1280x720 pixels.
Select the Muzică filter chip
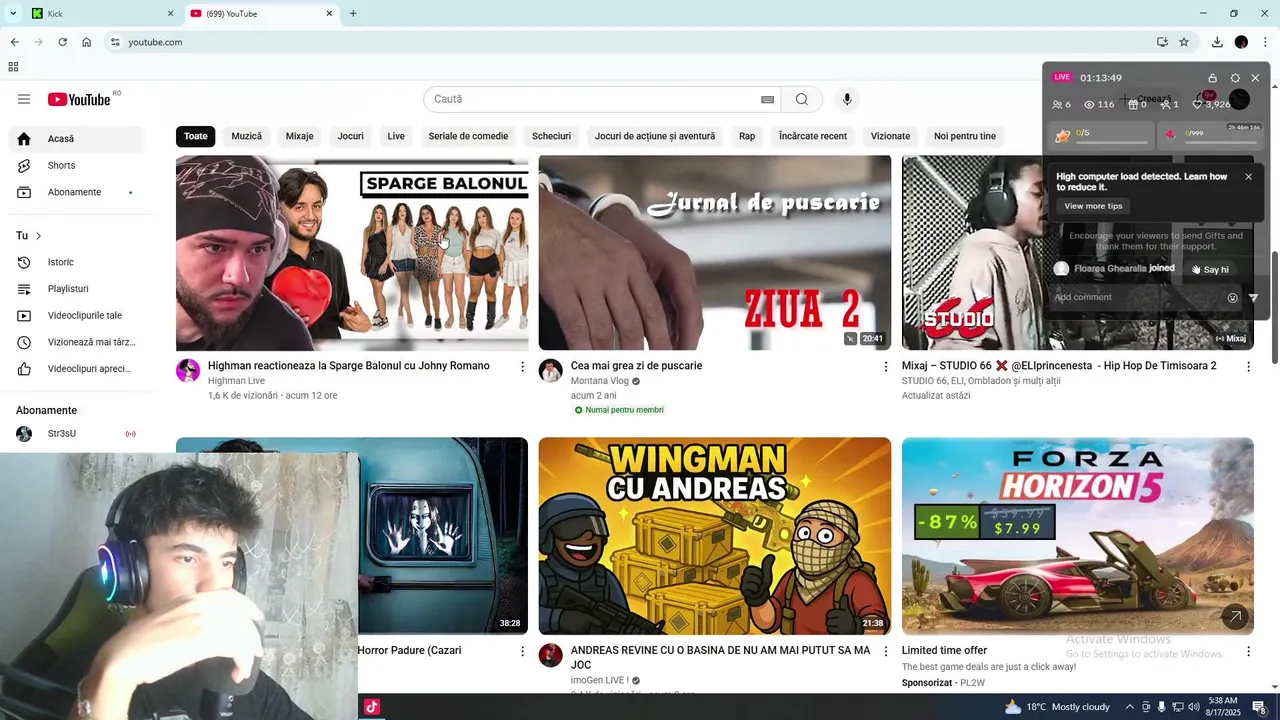click(247, 136)
